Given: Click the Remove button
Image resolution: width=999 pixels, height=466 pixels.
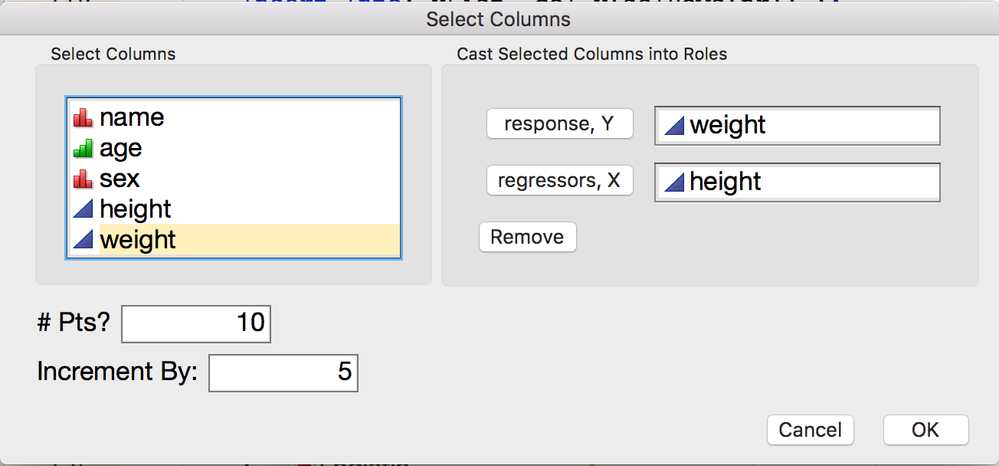Looking at the screenshot, I should [528, 237].
